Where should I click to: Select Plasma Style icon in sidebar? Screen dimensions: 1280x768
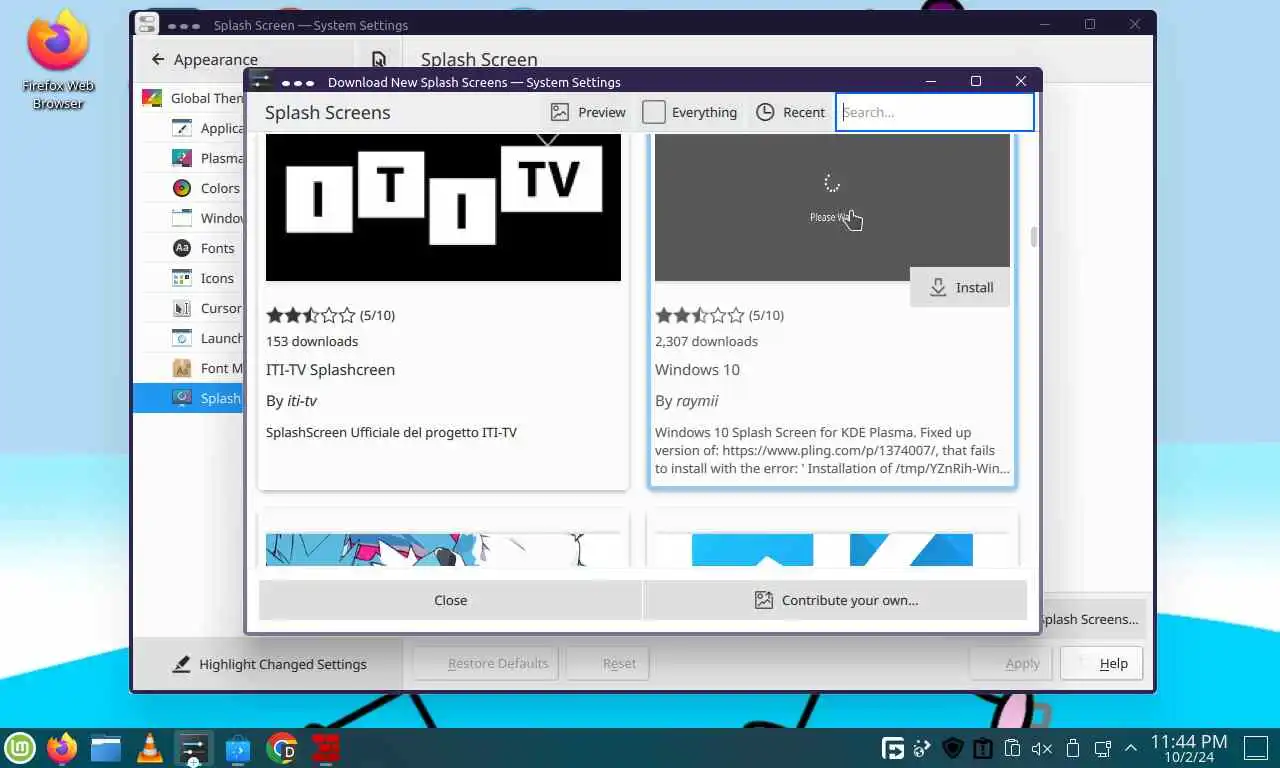[181, 158]
